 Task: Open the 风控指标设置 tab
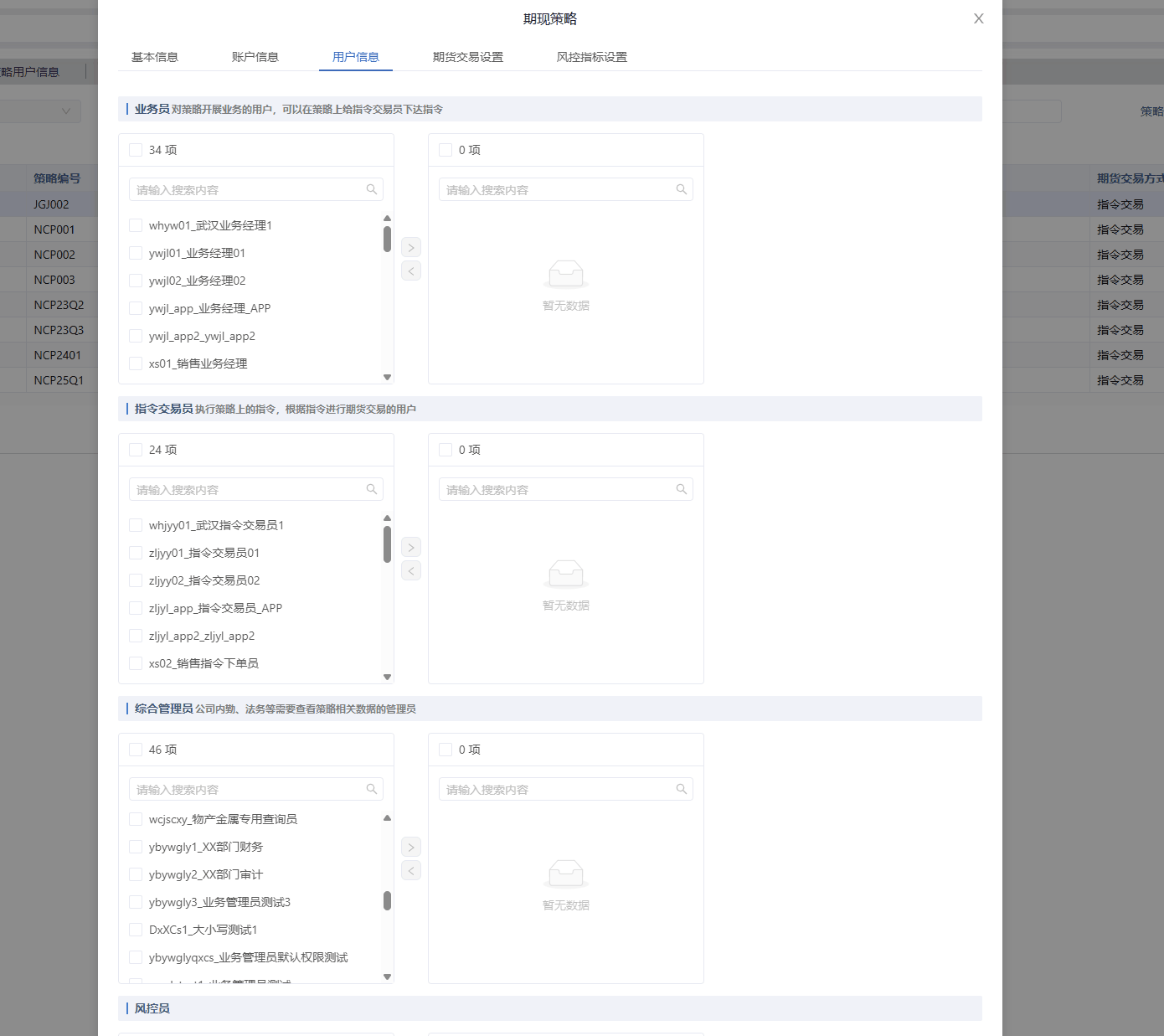tap(592, 57)
